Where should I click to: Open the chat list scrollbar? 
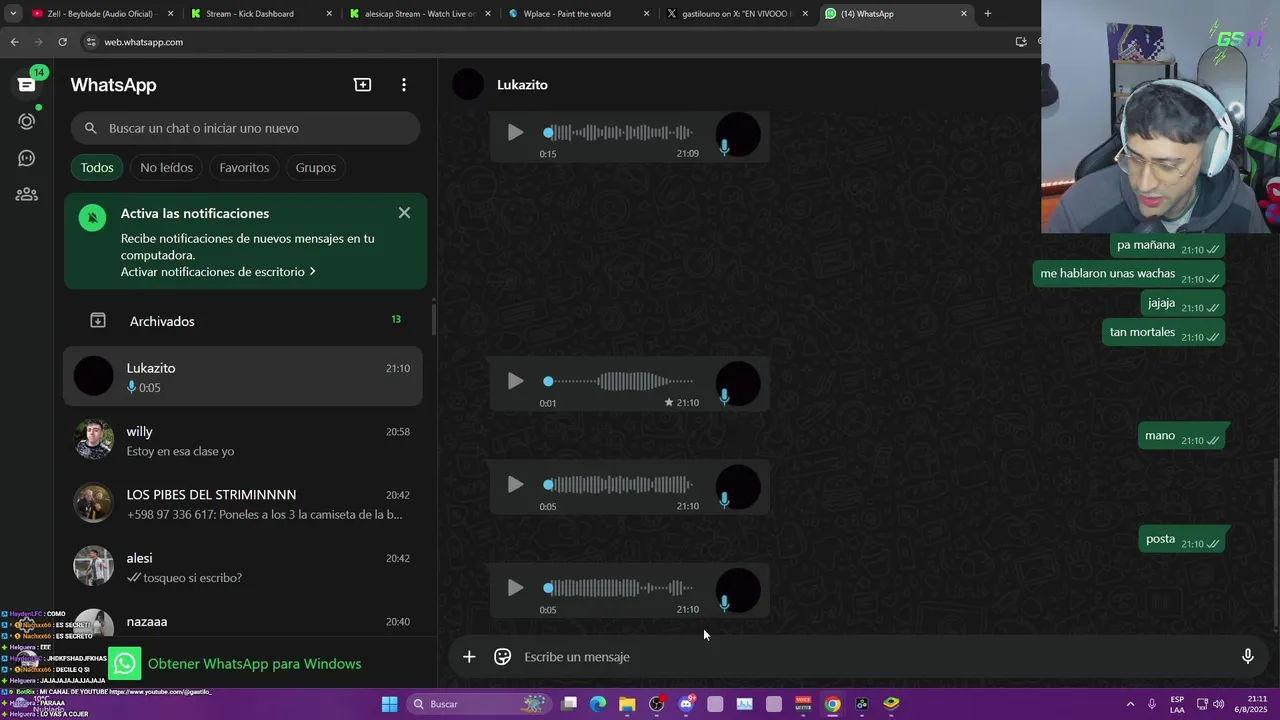[x=433, y=319]
